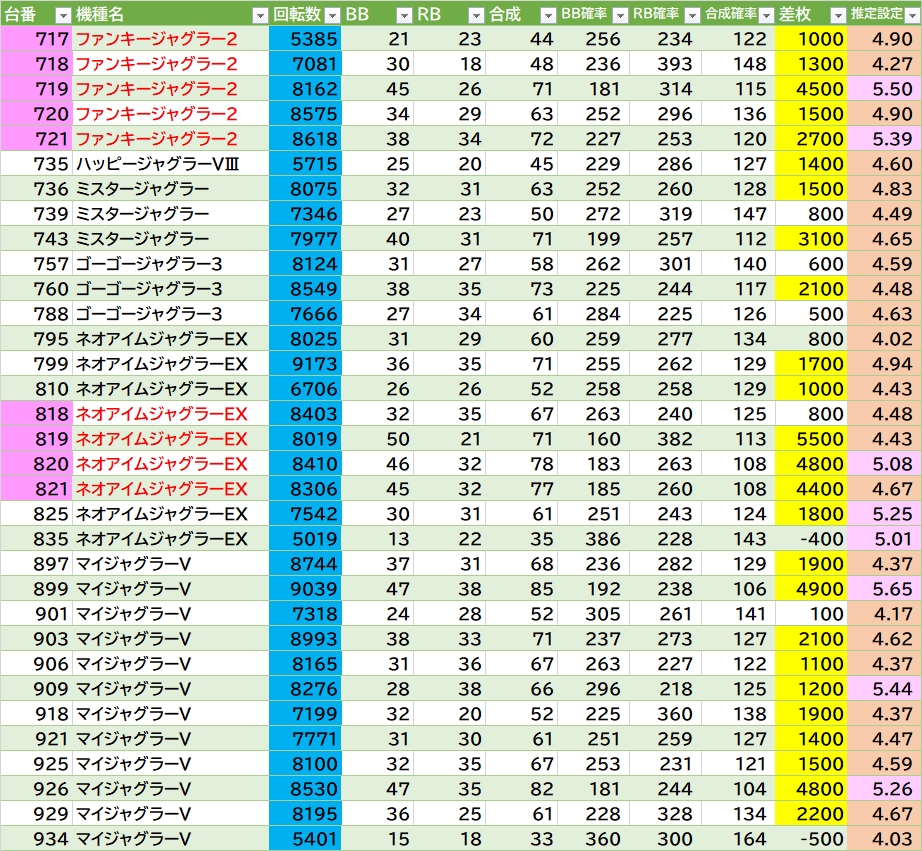The width and height of the screenshot is (922, 851).
Task: Open the 推定設定 filter dropdown
Action: click(909, 15)
